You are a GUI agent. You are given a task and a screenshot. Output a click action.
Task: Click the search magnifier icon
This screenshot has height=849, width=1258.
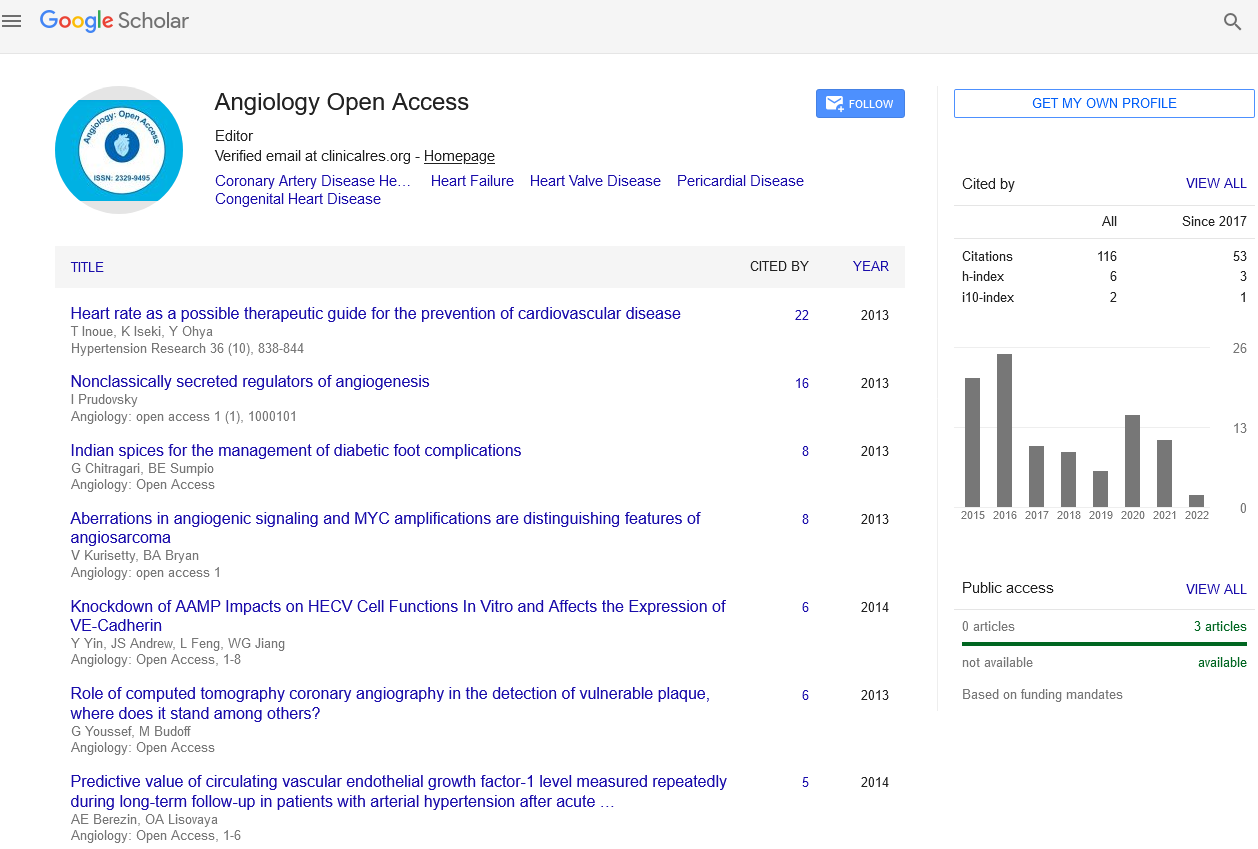(x=1233, y=22)
